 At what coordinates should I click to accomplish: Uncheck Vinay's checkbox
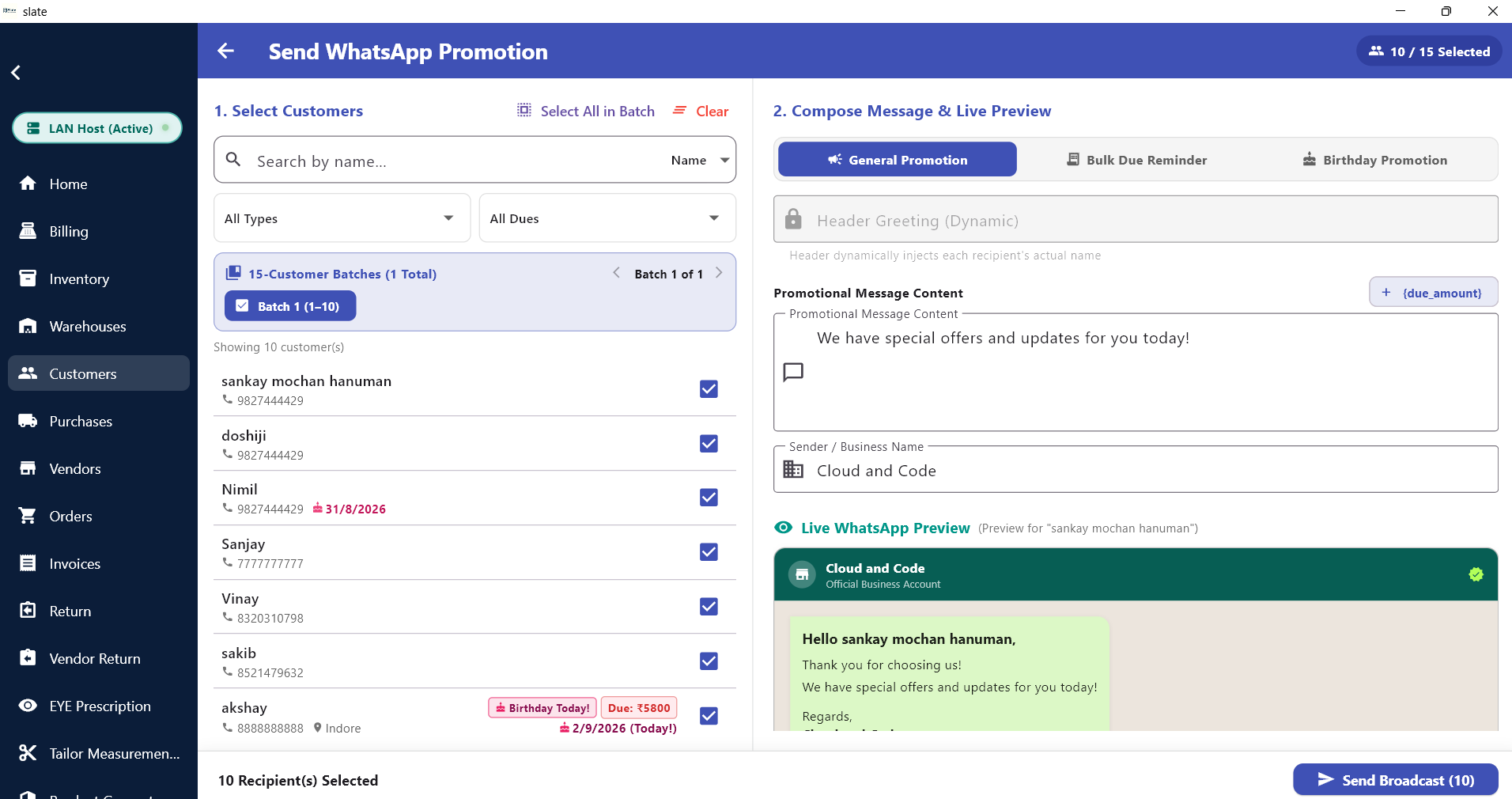point(709,607)
